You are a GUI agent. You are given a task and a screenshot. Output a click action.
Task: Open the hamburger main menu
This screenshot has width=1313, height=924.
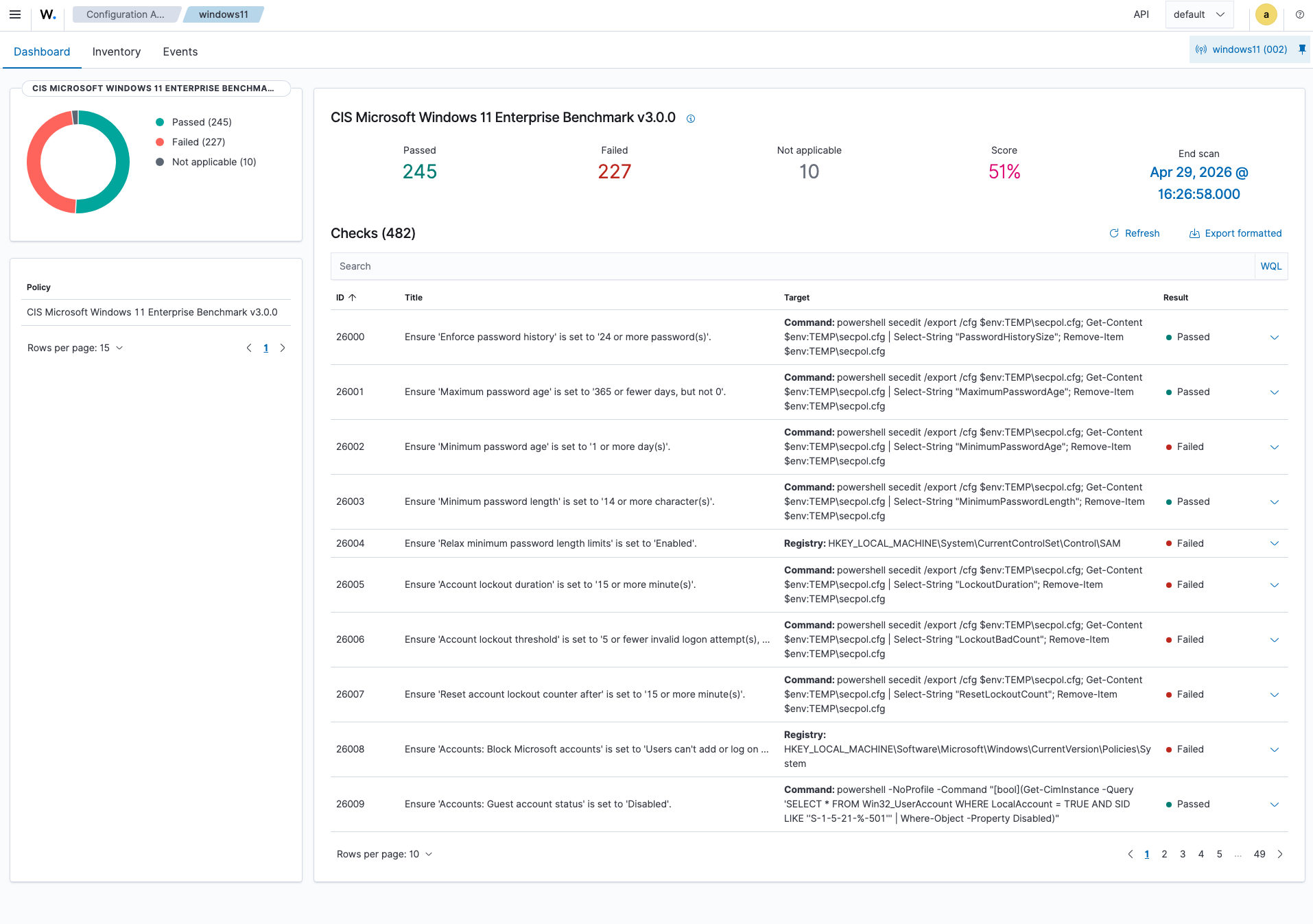click(x=15, y=14)
